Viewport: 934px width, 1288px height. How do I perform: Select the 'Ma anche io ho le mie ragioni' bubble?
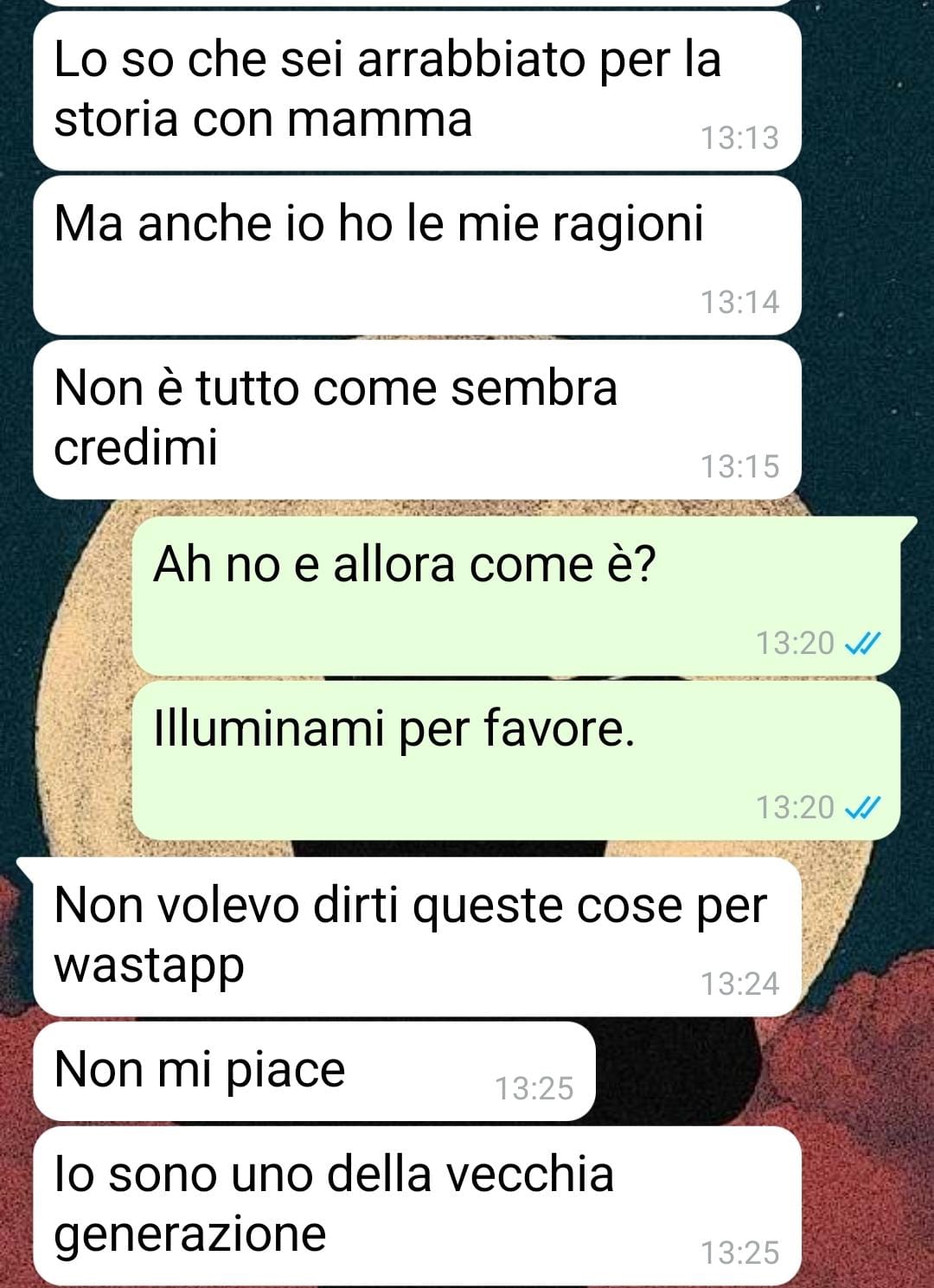pyautogui.click(x=417, y=255)
